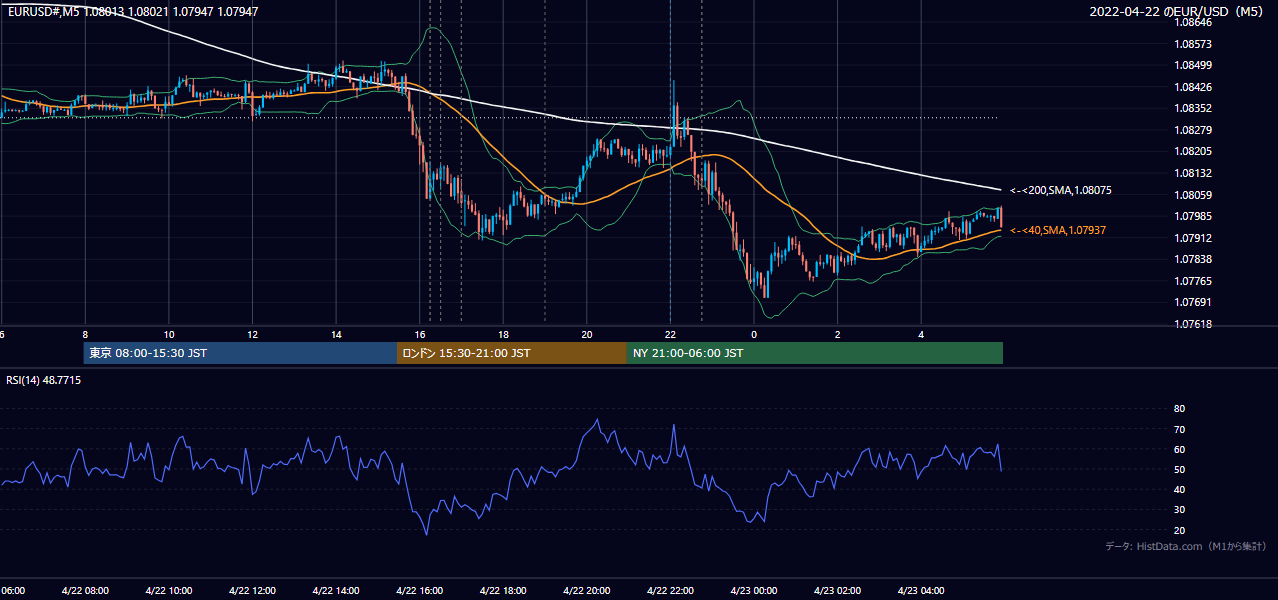
Task: Click the 4/23 04:00 bottom axis label
Action: [921, 590]
